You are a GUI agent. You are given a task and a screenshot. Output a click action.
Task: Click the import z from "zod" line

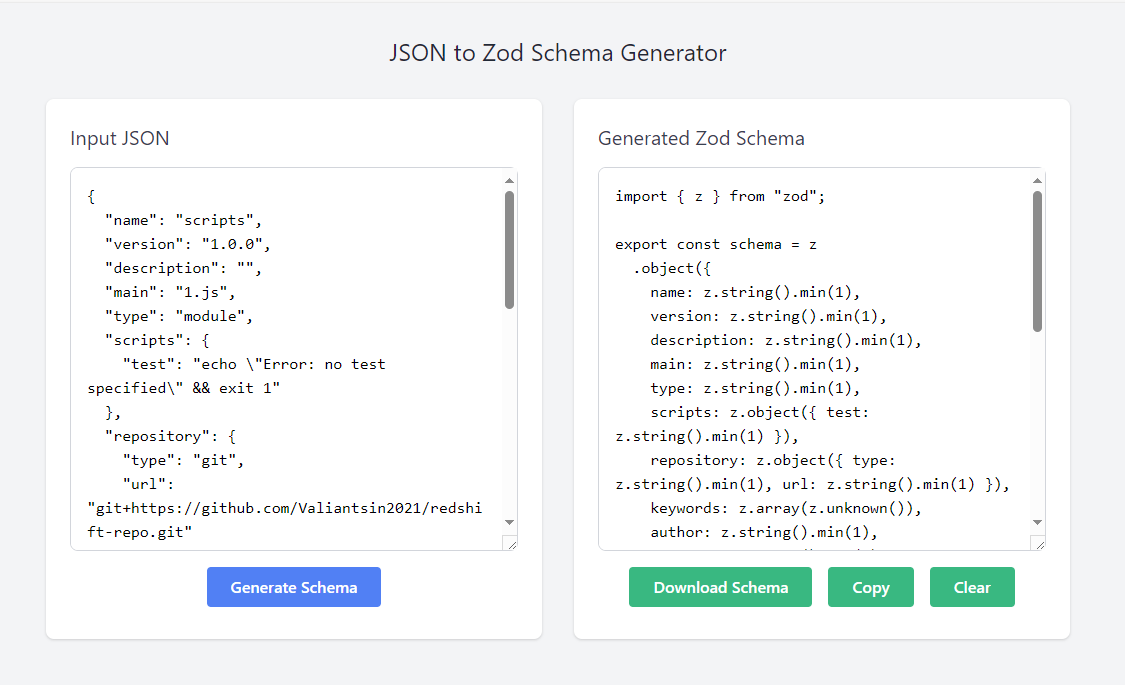(x=720, y=196)
